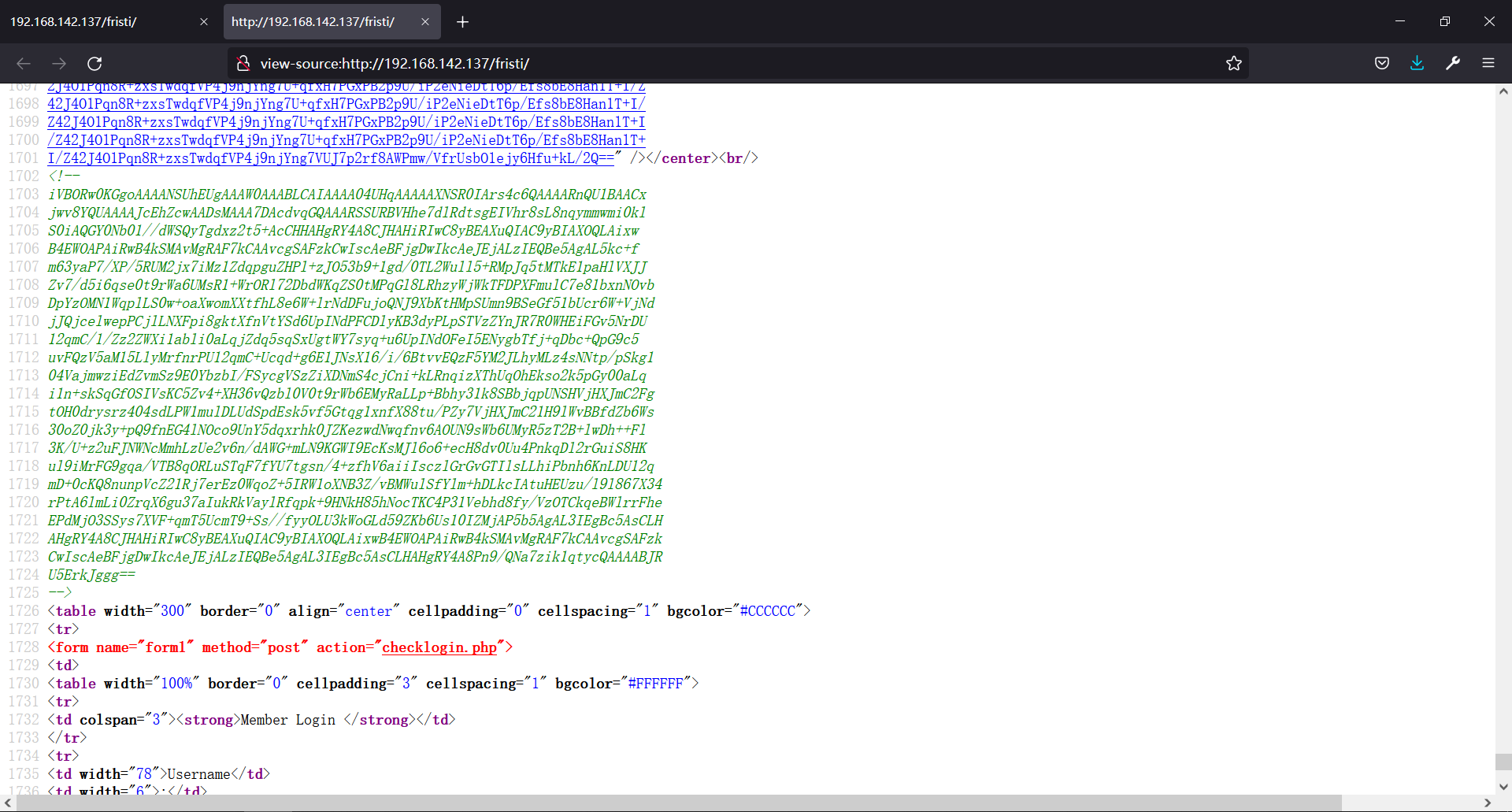Open site security info lock icon
The height and width of the screenshot is (812, 1512).
click(x=243, y=63)
